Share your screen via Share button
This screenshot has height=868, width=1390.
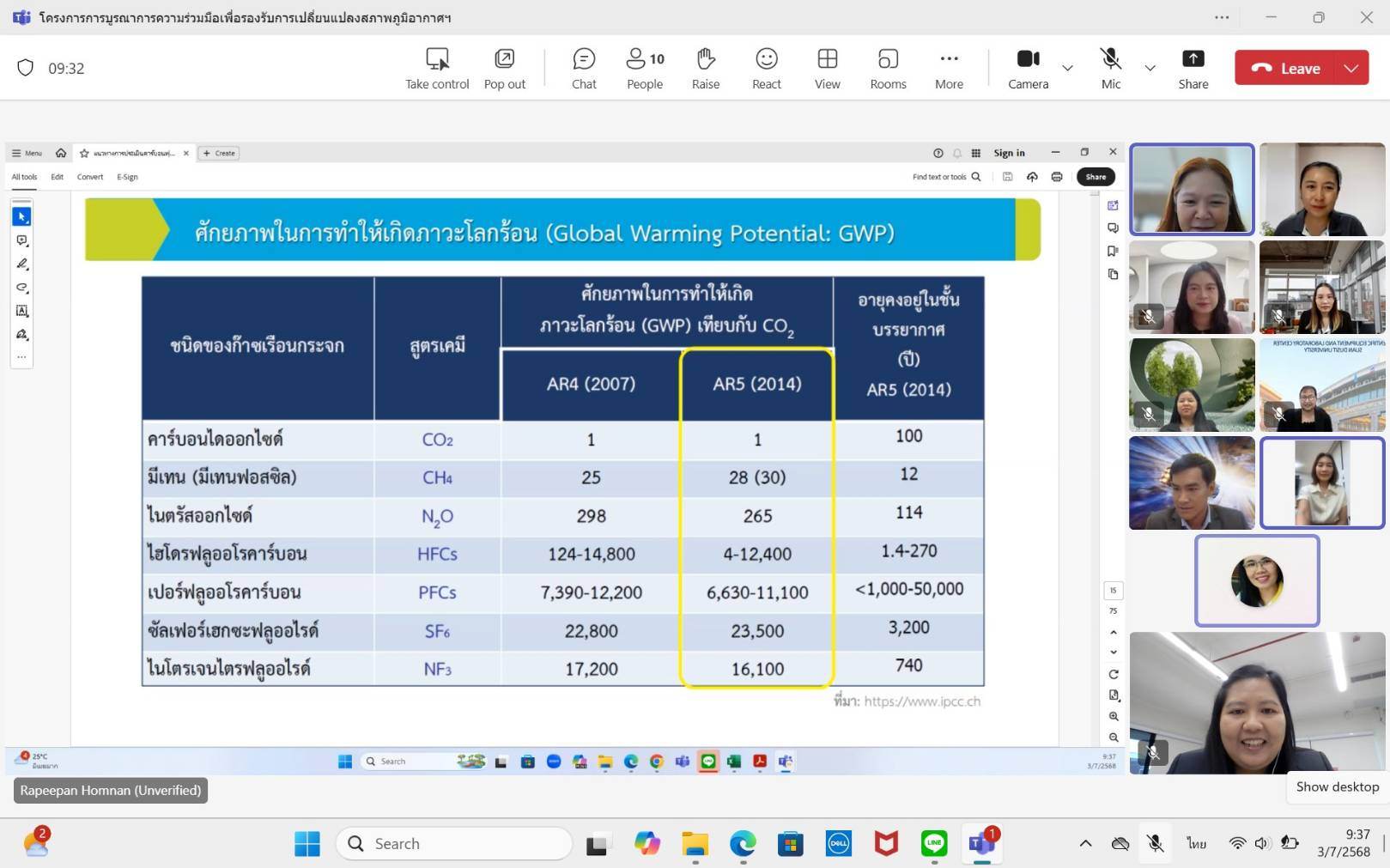(1193, 68)
